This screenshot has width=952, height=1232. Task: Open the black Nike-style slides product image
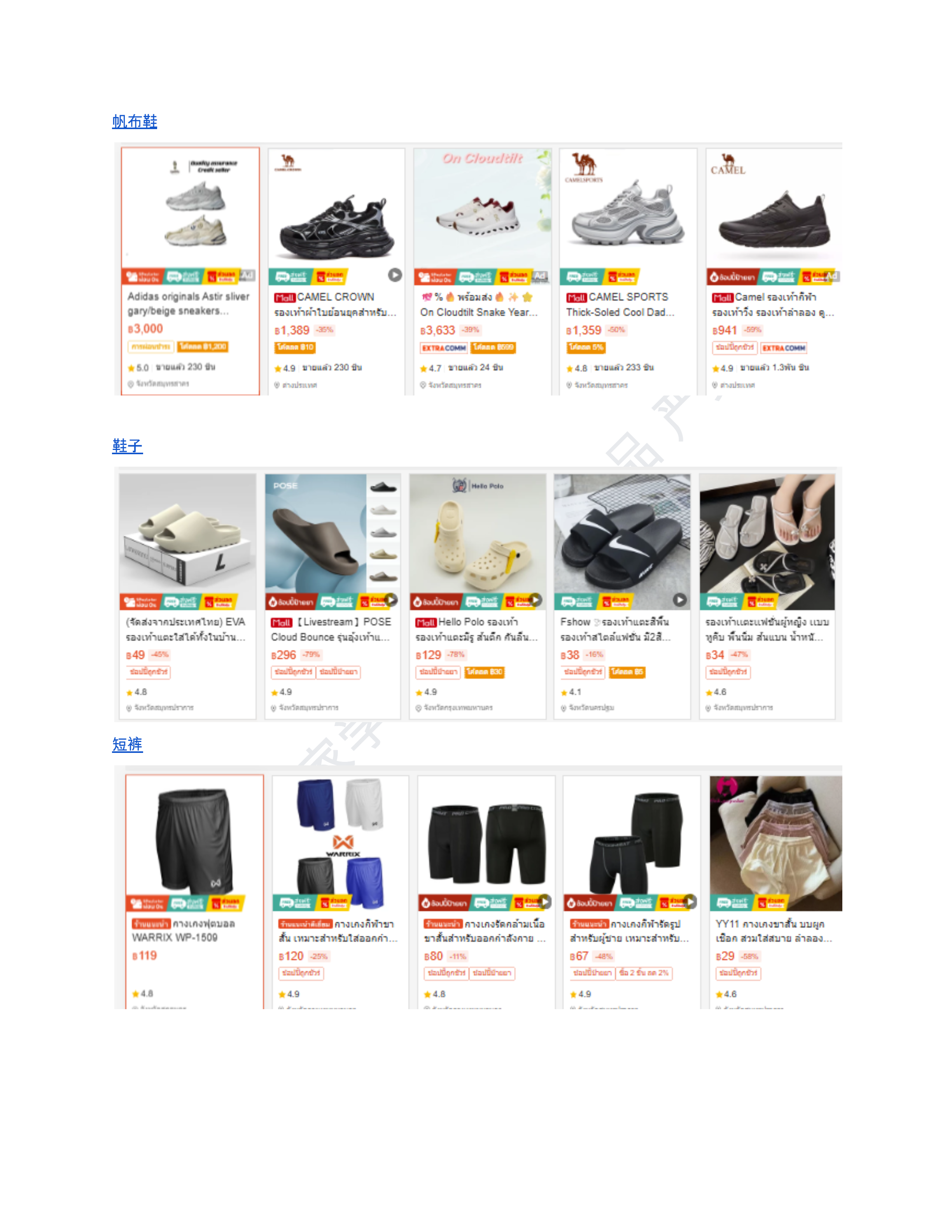[622, 542]
